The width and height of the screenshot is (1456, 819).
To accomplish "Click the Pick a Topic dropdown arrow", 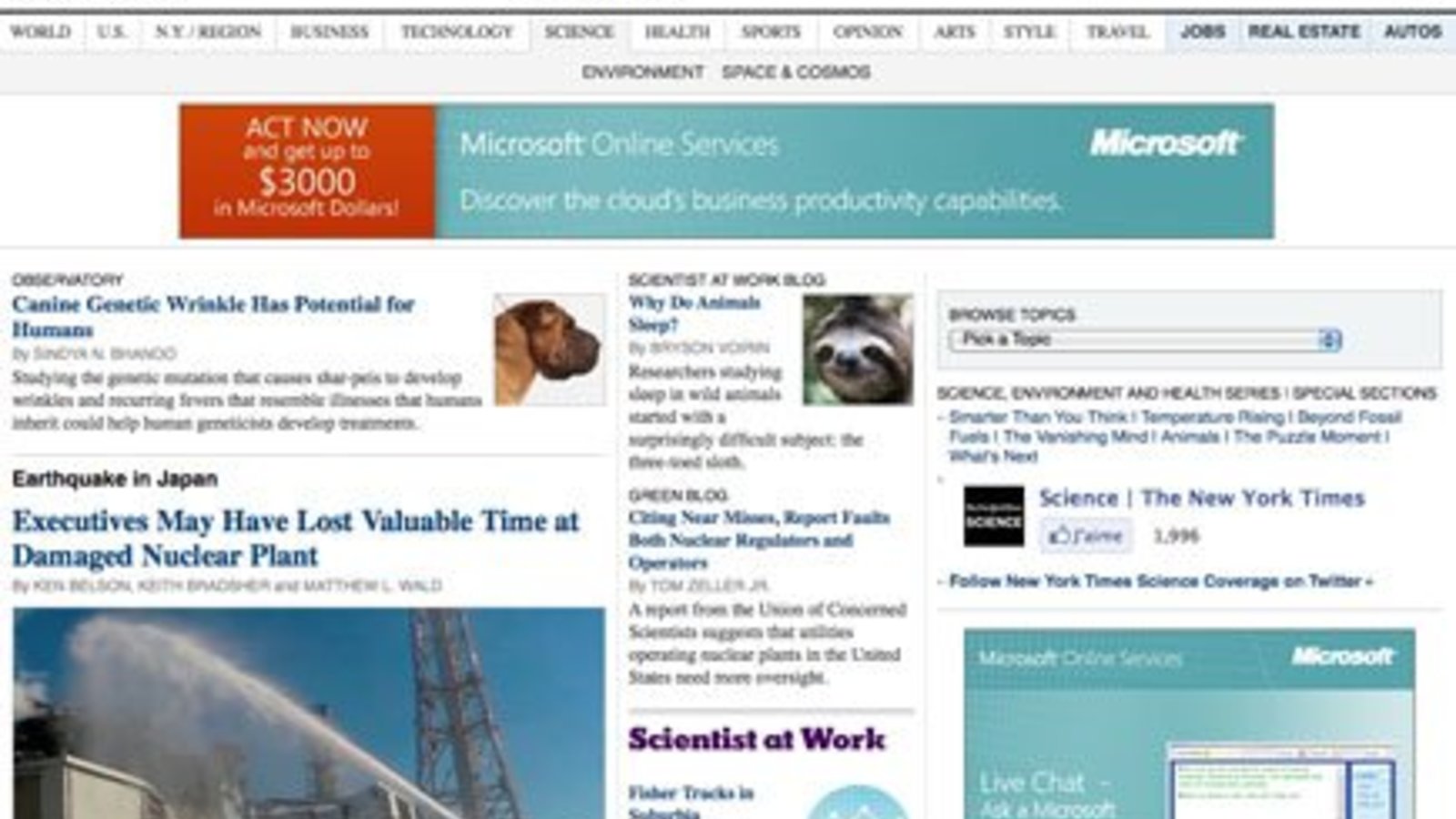I will (x=1330, y=339).
